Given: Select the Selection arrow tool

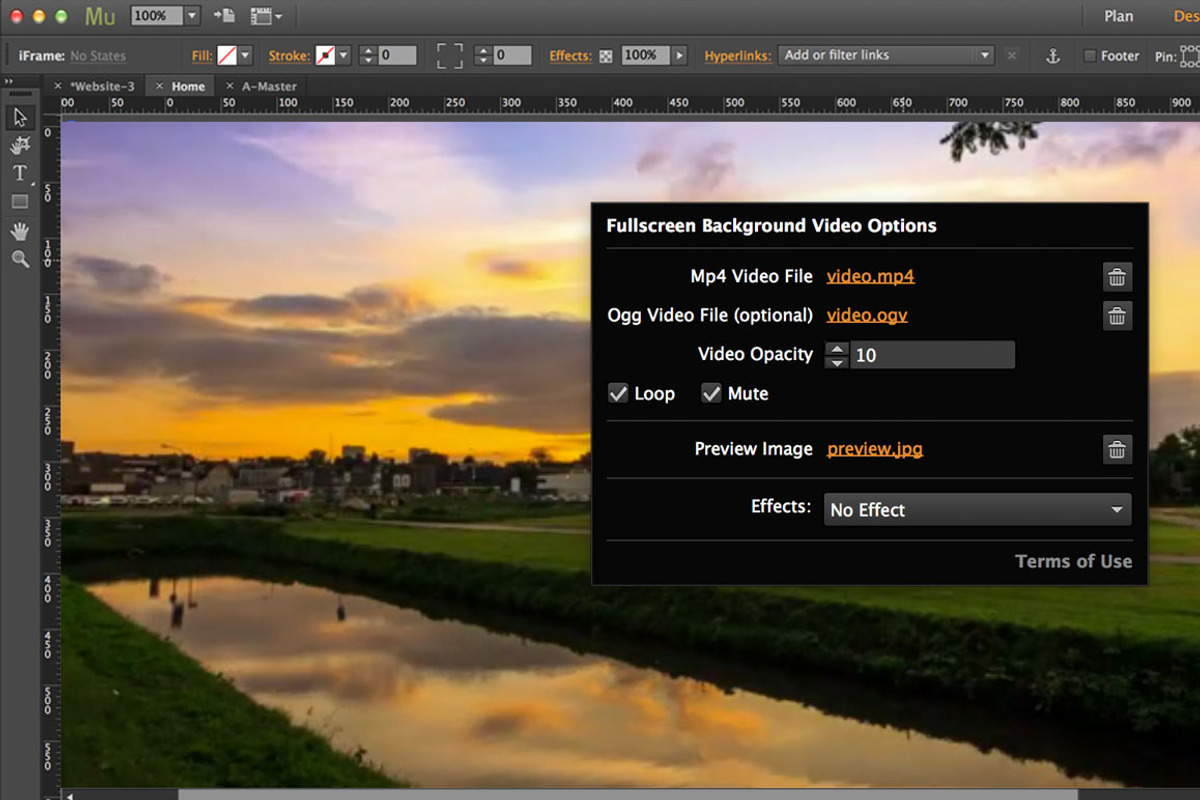Looking at the screenshot, I should click(x=19, y=117).
